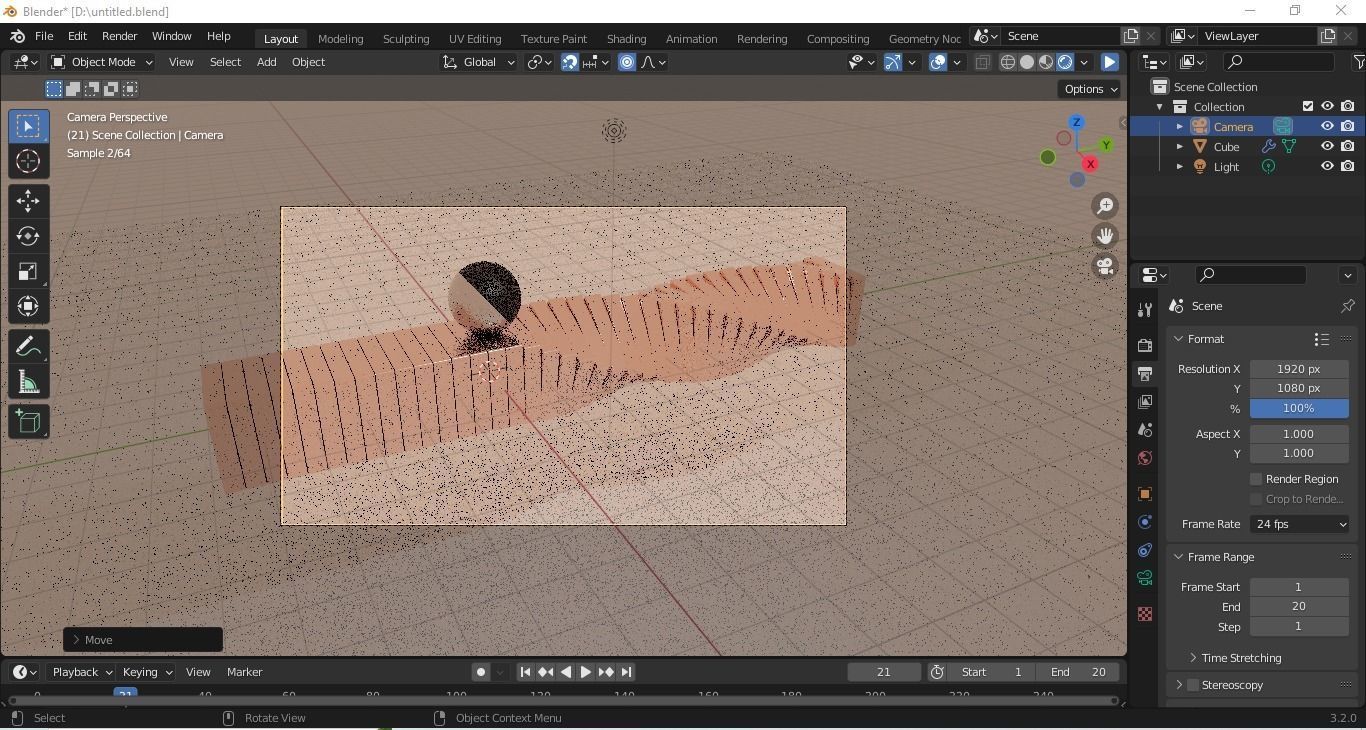Exclude Collection from view layer checkbox
The height and width of the screenshot is (730, 1366).
click(1307, 107)
